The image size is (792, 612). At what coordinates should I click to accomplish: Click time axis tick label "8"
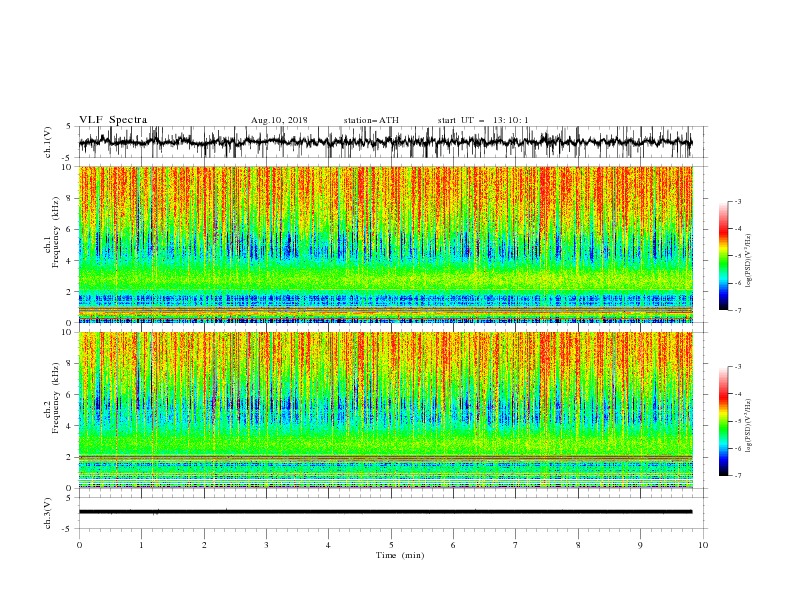pos(578,545)
